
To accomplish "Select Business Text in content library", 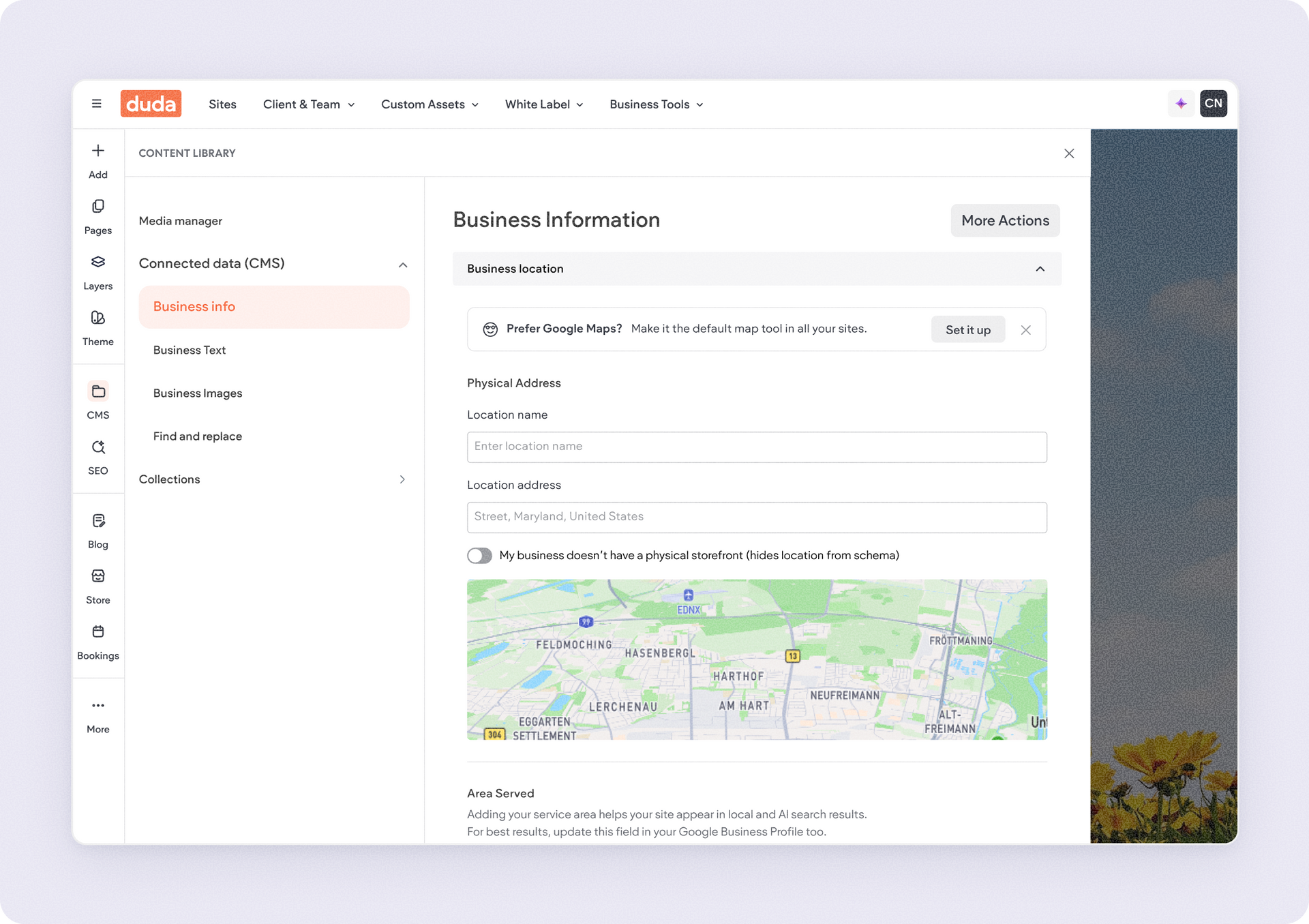I will click(190, 350).
